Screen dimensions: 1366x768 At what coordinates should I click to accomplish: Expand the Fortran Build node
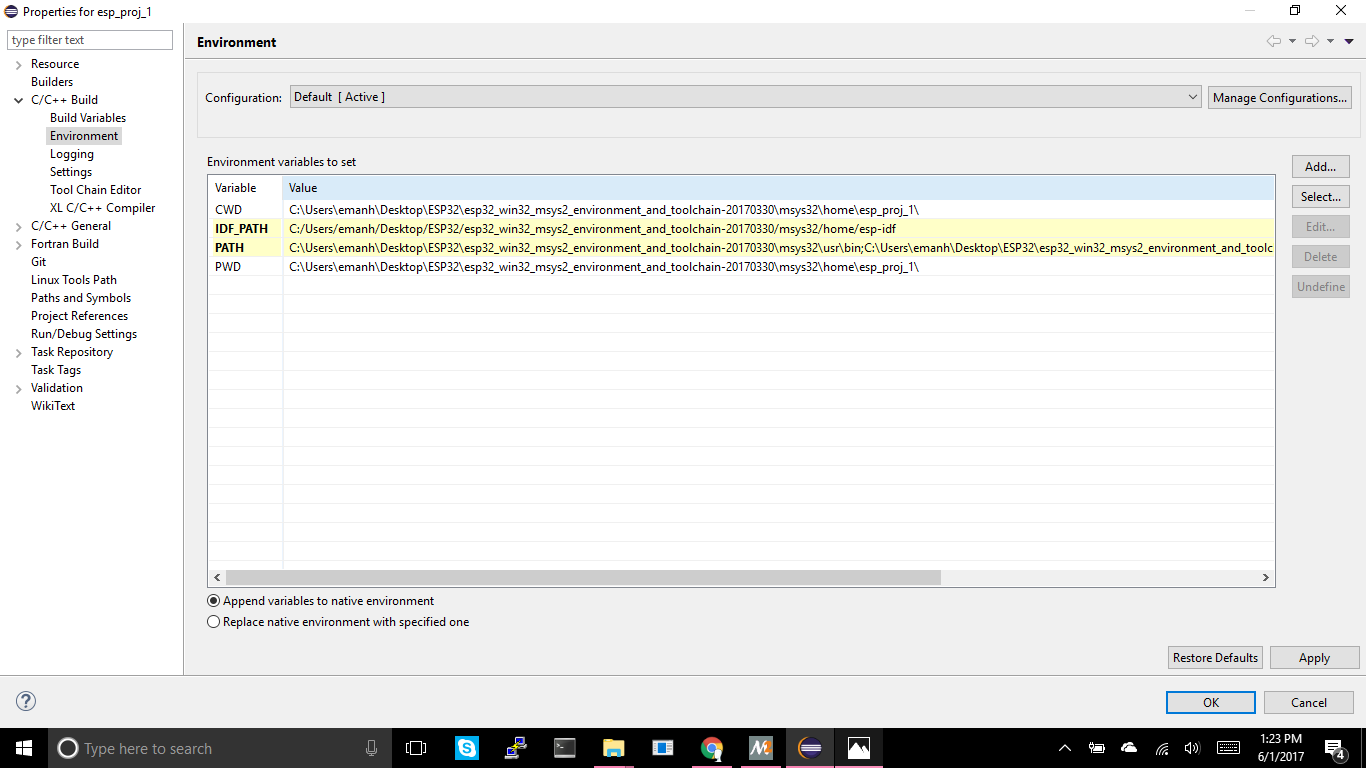[x=18, y=244]
